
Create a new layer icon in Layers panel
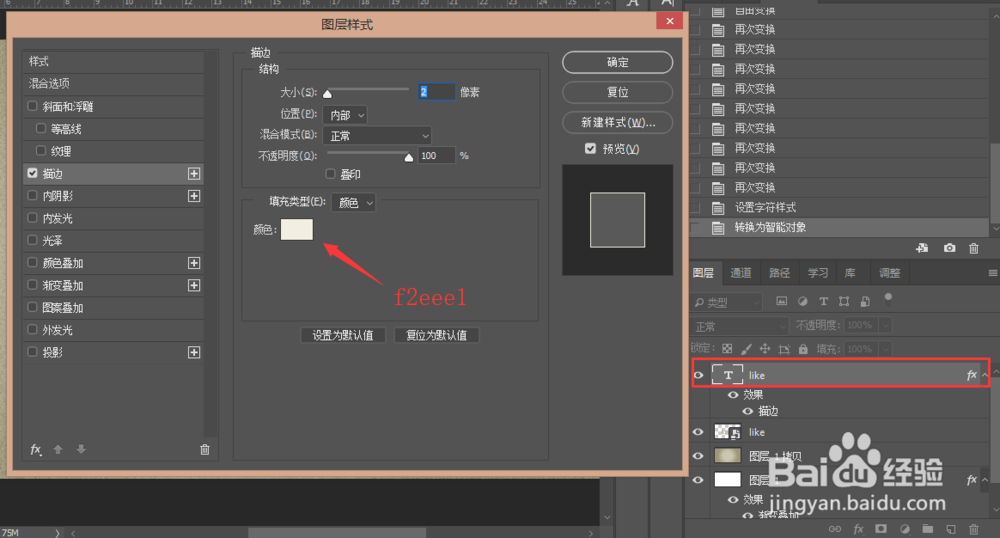click(951, 529)
